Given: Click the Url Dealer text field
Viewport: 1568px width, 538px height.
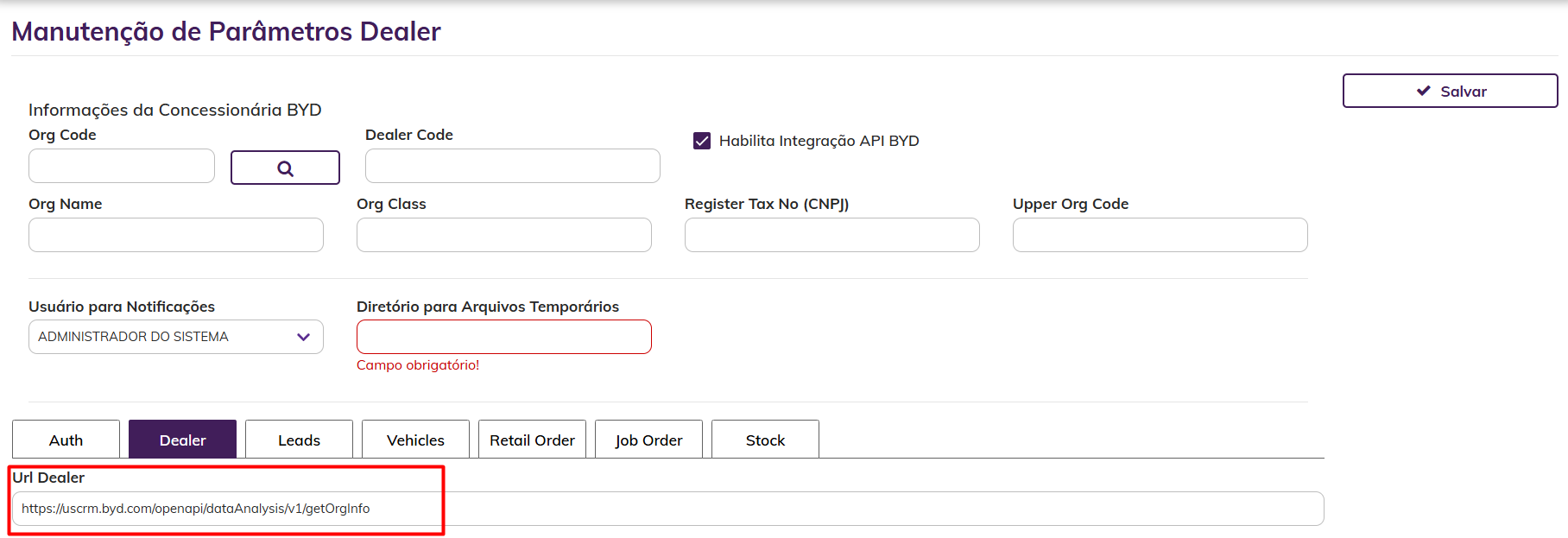Looking at the screenshot, I should coord(667,509).
